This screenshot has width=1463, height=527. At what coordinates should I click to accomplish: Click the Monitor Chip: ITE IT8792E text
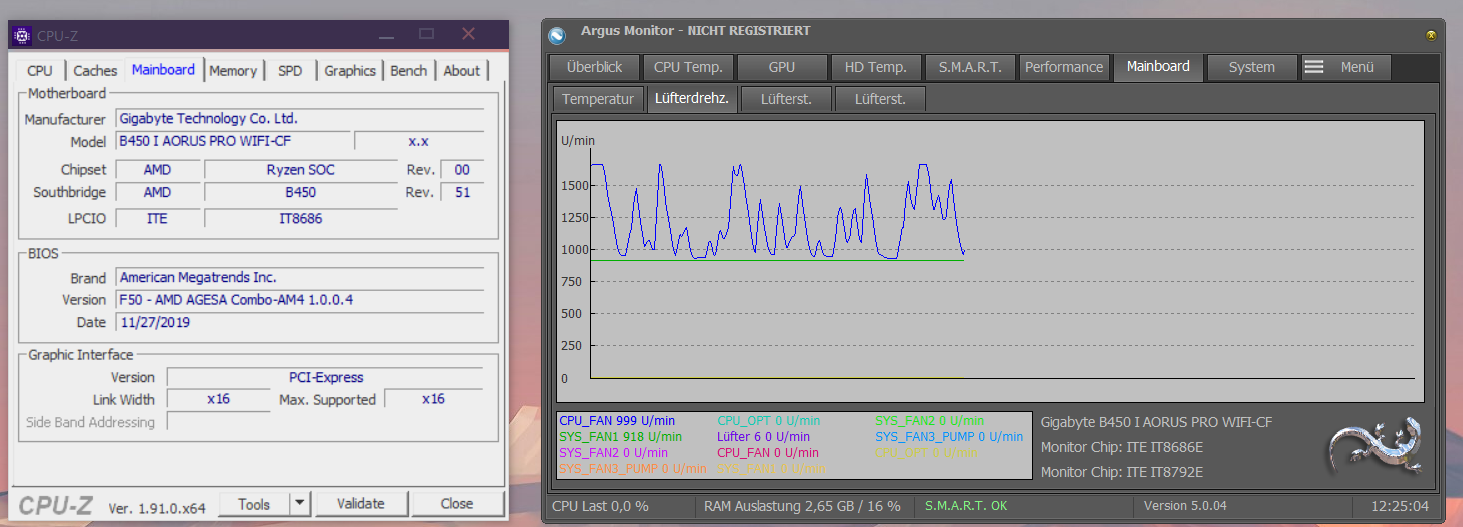1122,472
